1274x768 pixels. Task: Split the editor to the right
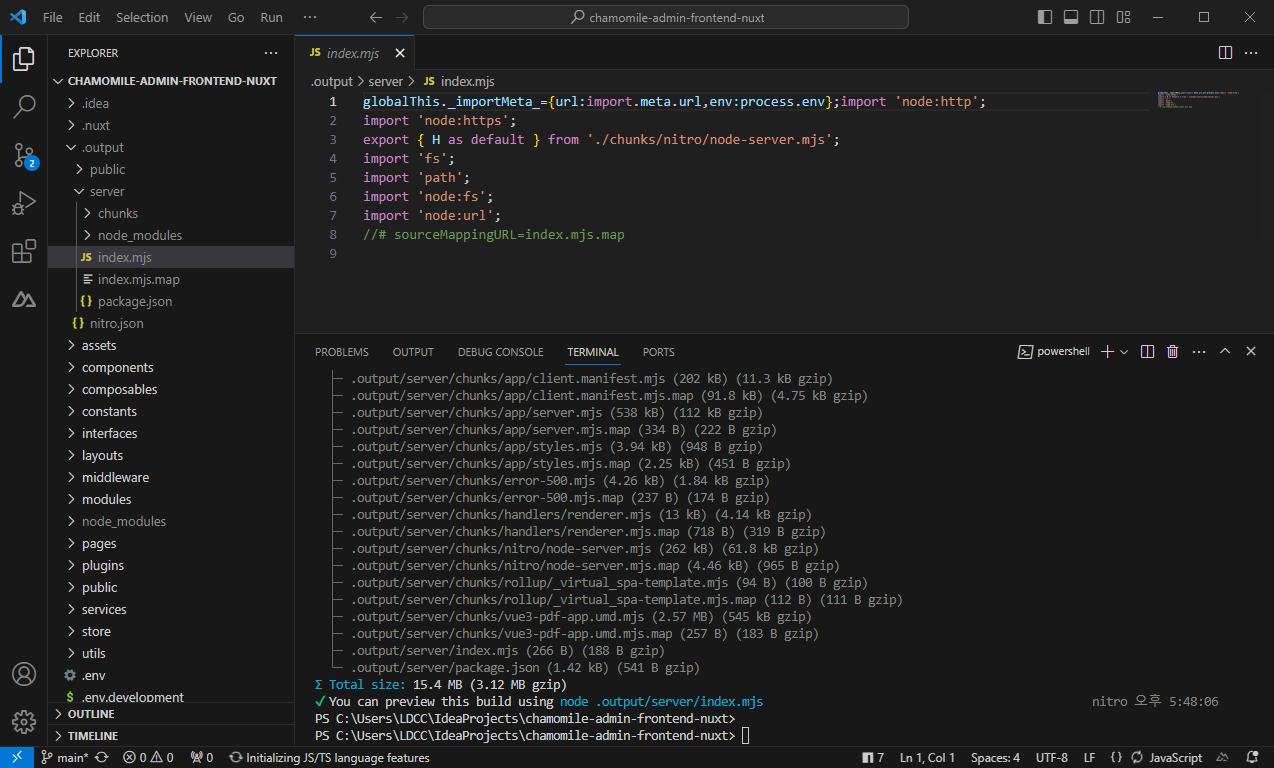1225,53
